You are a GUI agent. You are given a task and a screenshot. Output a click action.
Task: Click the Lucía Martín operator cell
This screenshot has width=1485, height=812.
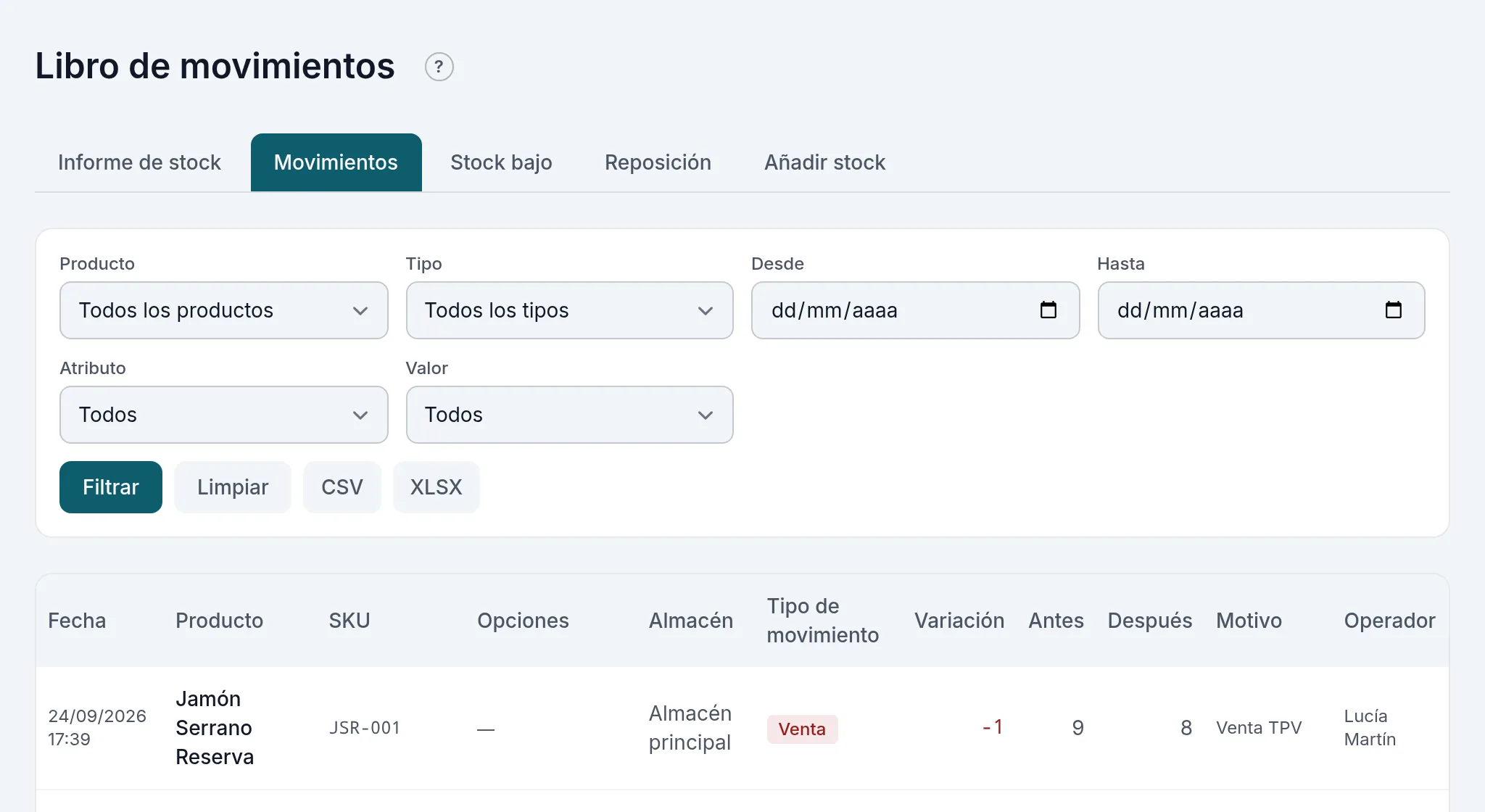tap(1370, 728)
